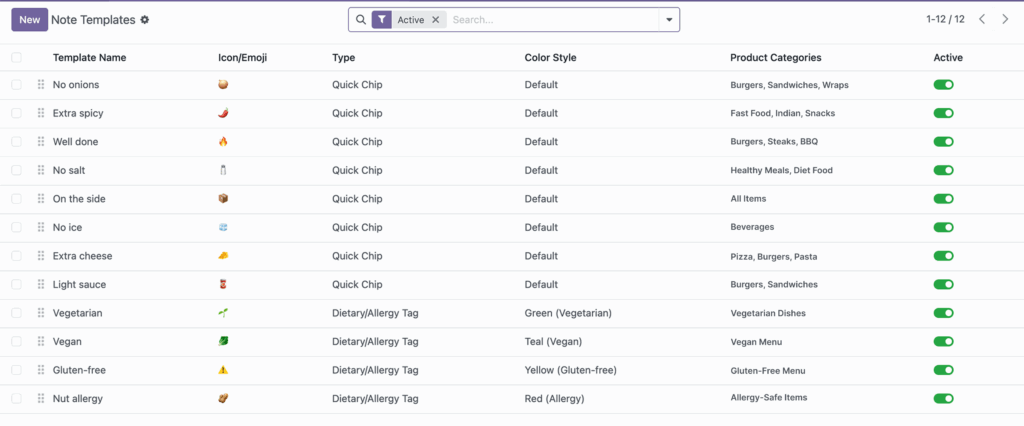Check the Nut allergy row checkbox

[16, 399]
